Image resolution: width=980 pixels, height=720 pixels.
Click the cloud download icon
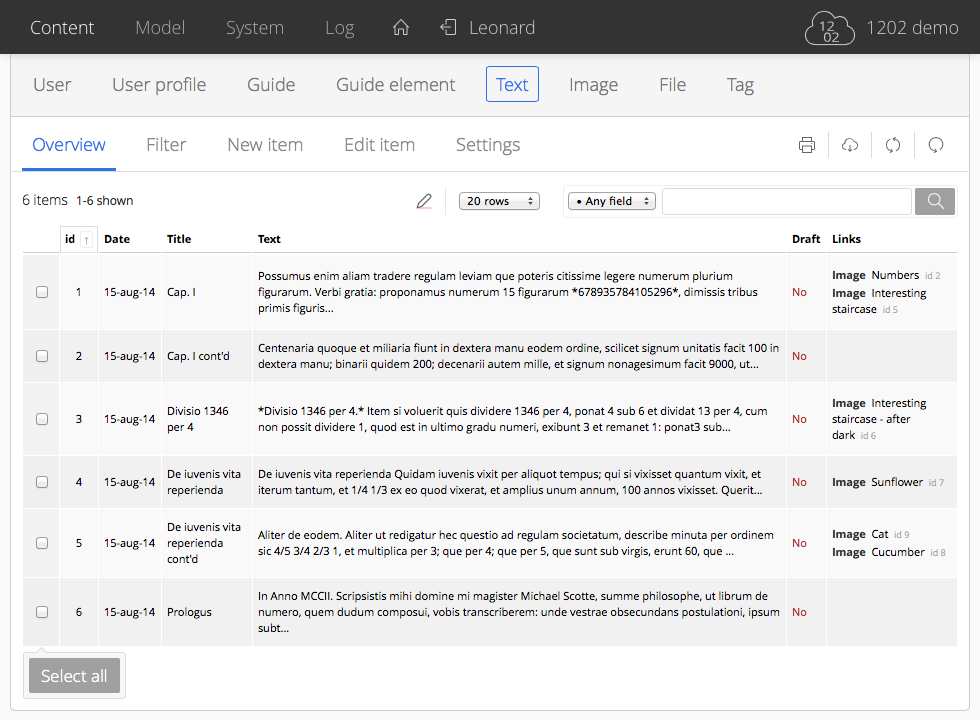click(x=850, y=145)
